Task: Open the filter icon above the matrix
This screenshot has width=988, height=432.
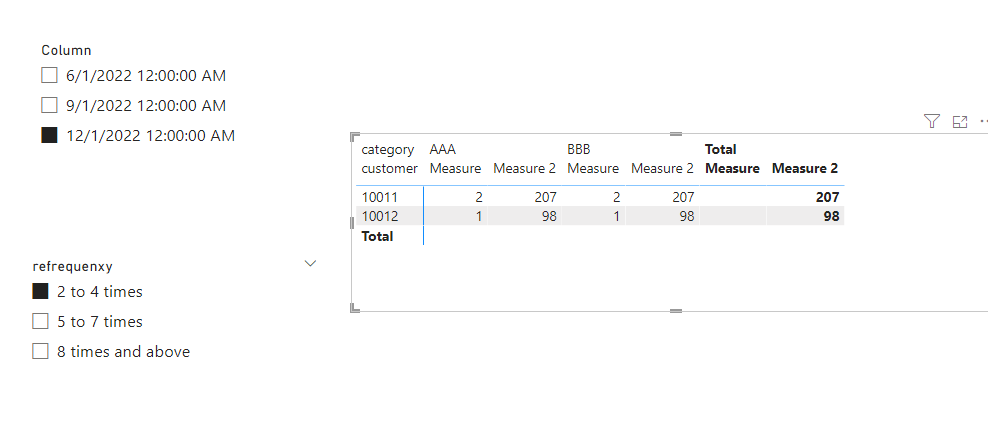Action: tap(932, 122)
